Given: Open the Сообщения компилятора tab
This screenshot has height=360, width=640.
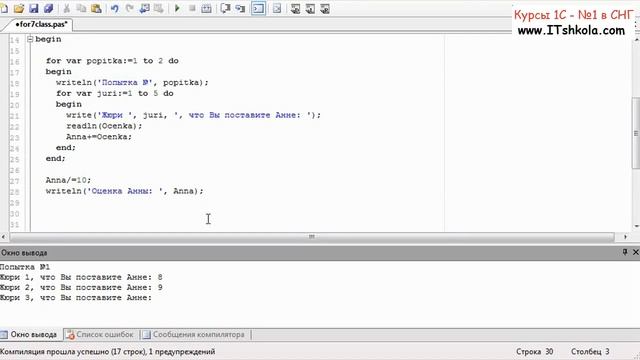Looking at the screenshot, I should coord(193,335).
